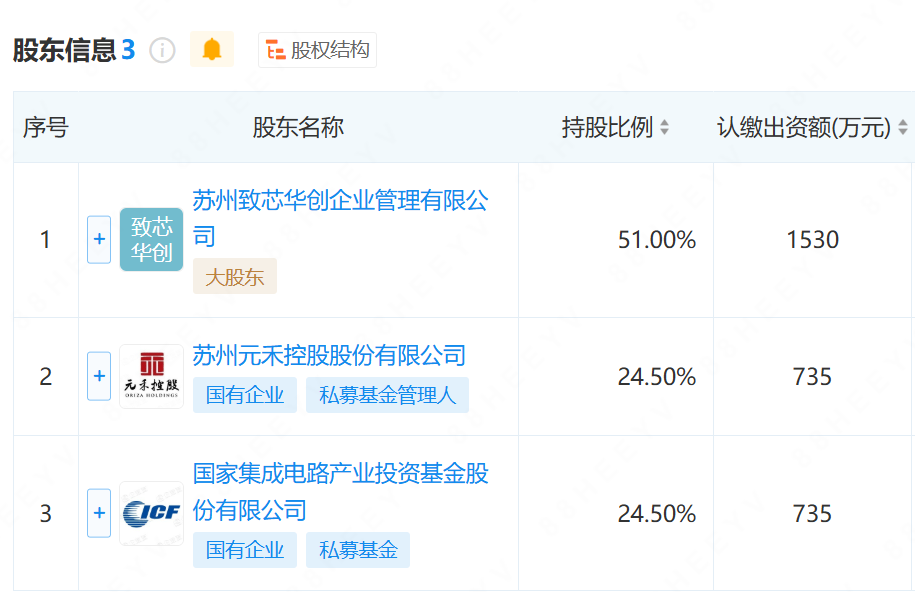Click the info icon beside 股东信息
Viewport: 915px width, 592px height.
[x=162, y=50]
